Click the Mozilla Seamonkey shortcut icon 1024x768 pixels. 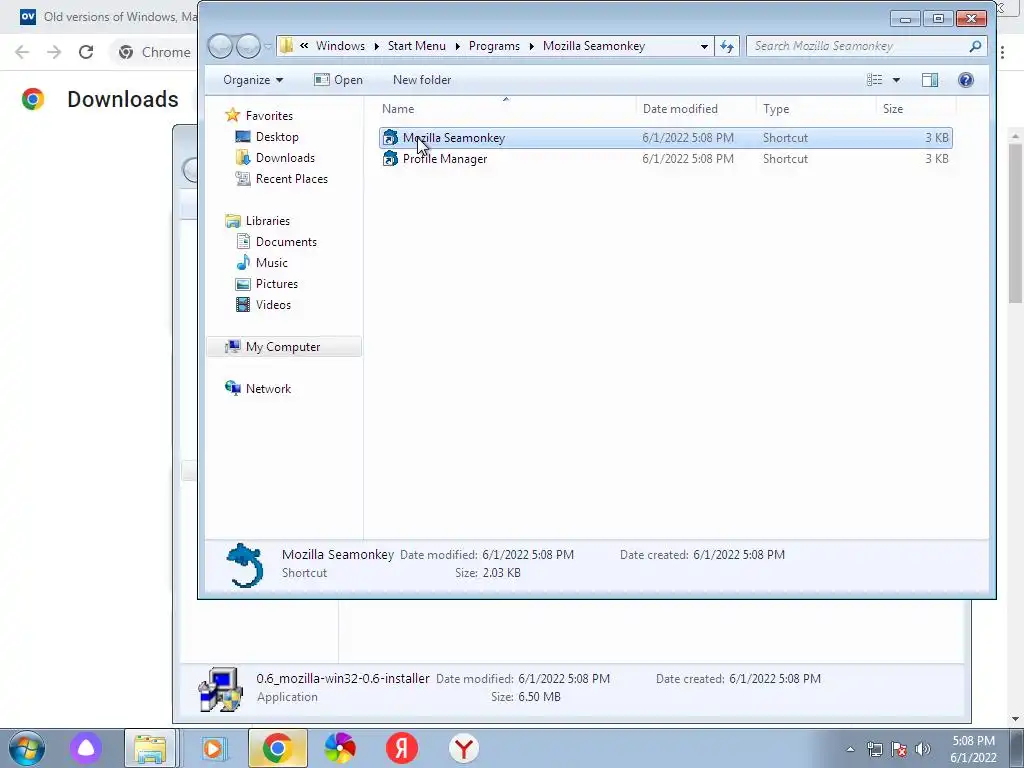pyautogui.click(x=390, y=138)
